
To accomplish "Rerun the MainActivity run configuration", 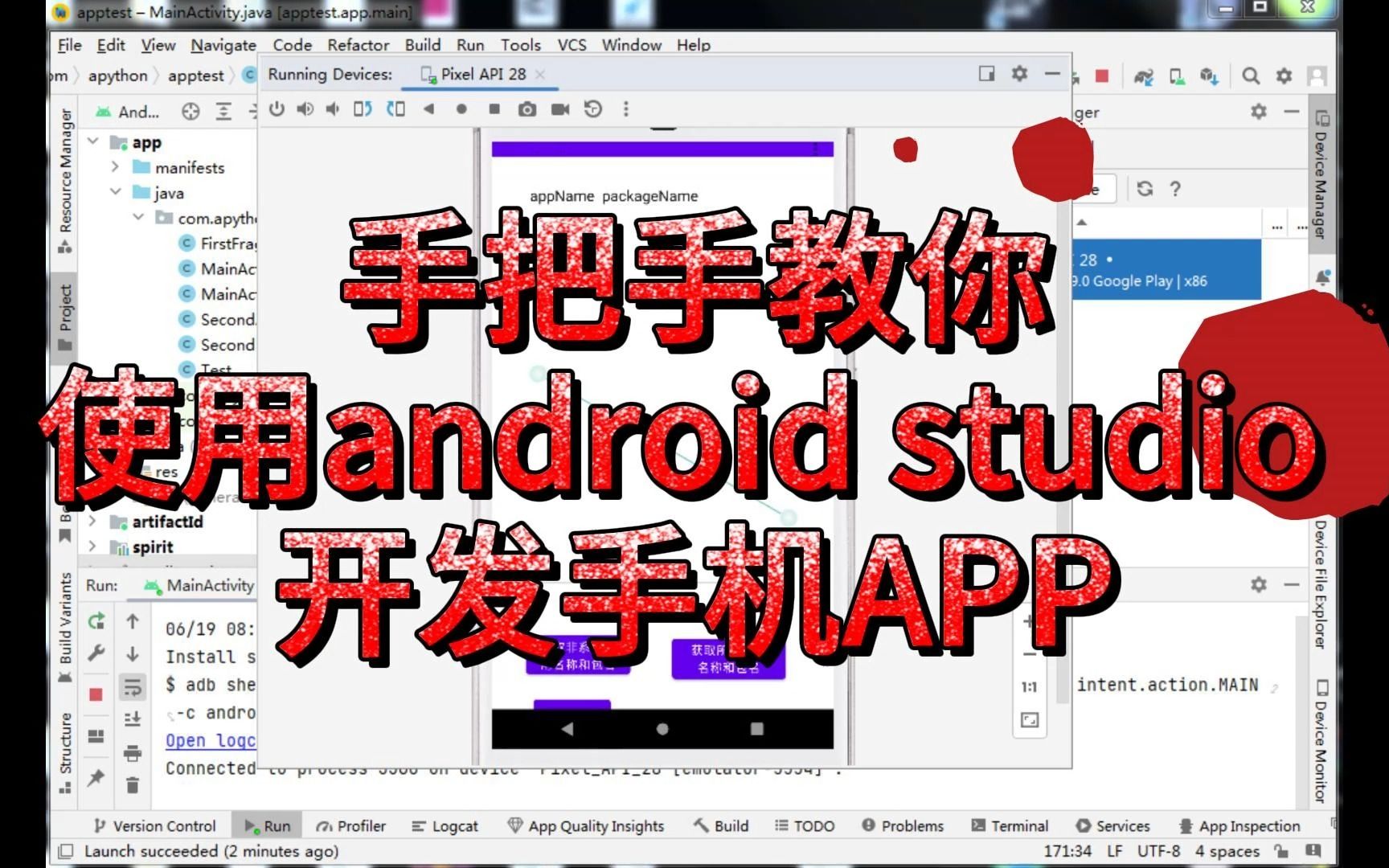I will (96, 621).
